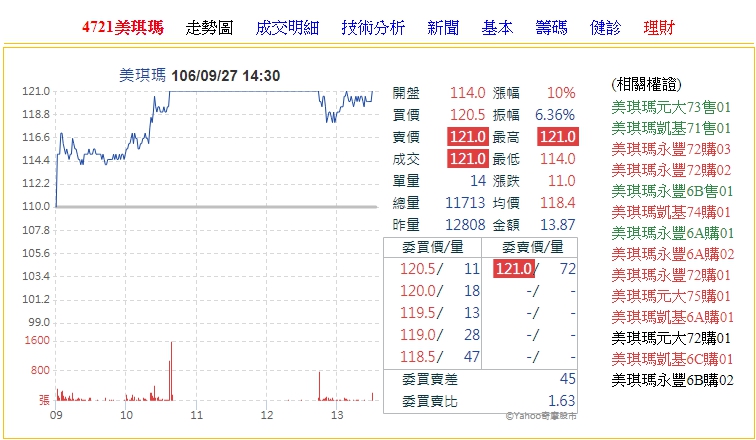Open the 成交明細 tab
Screen dimensions: 756x440
point(287,27)
